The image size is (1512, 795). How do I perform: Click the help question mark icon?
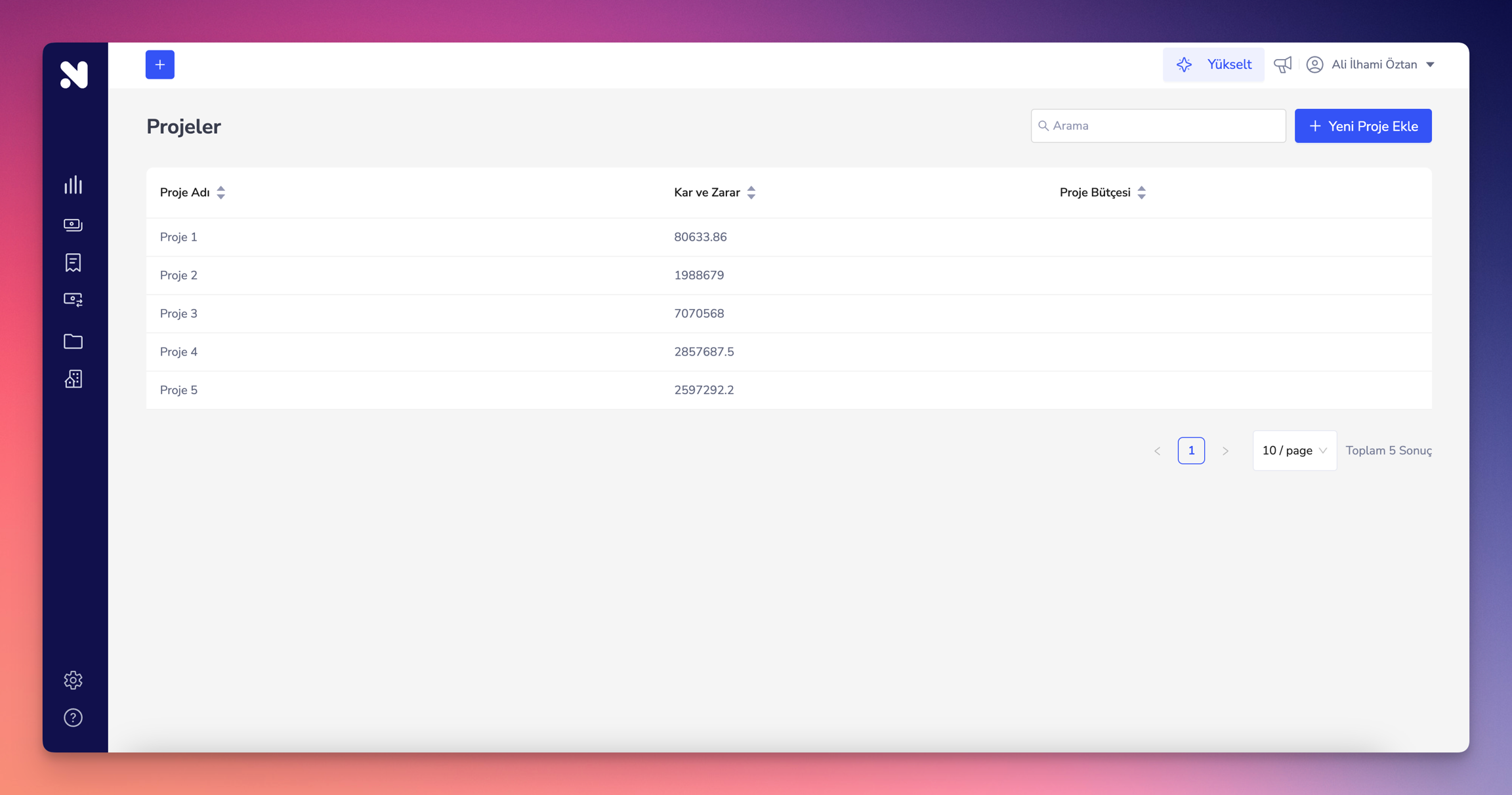point(73,718)
